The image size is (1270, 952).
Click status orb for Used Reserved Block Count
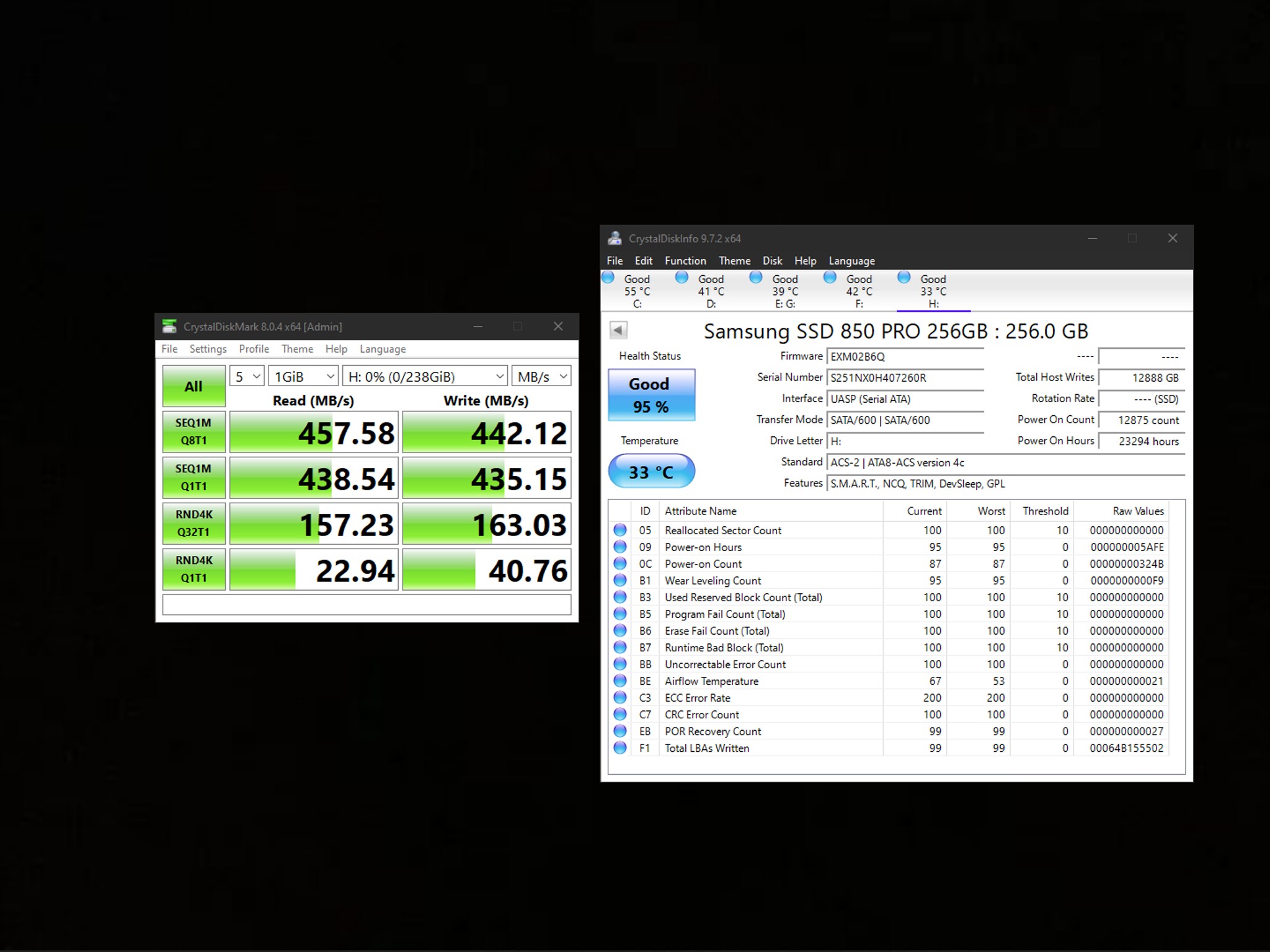pos(619,597)
